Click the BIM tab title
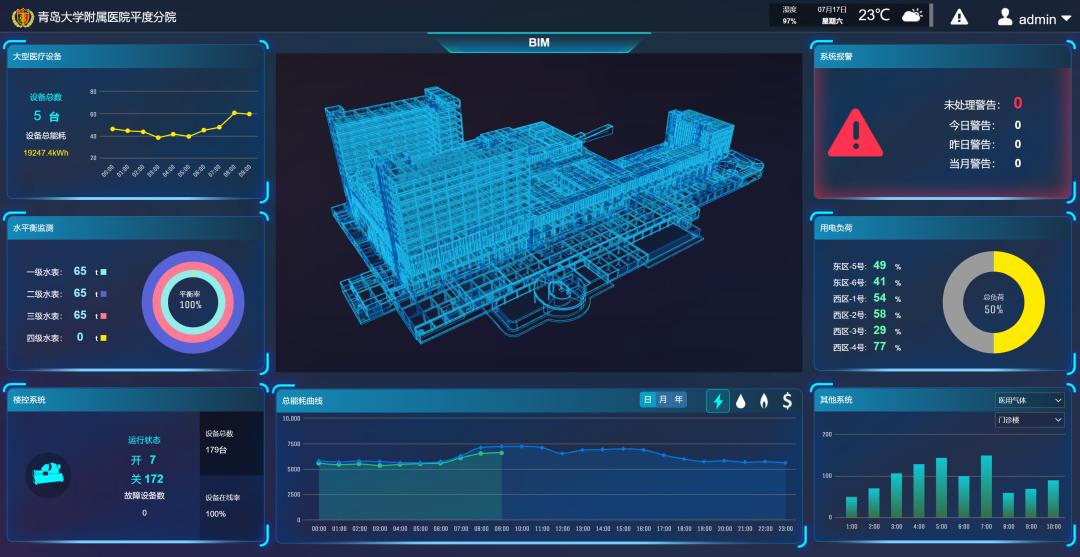Image resolution: width=1080 pixels, height=557 pixels. [x=539, y=43]
